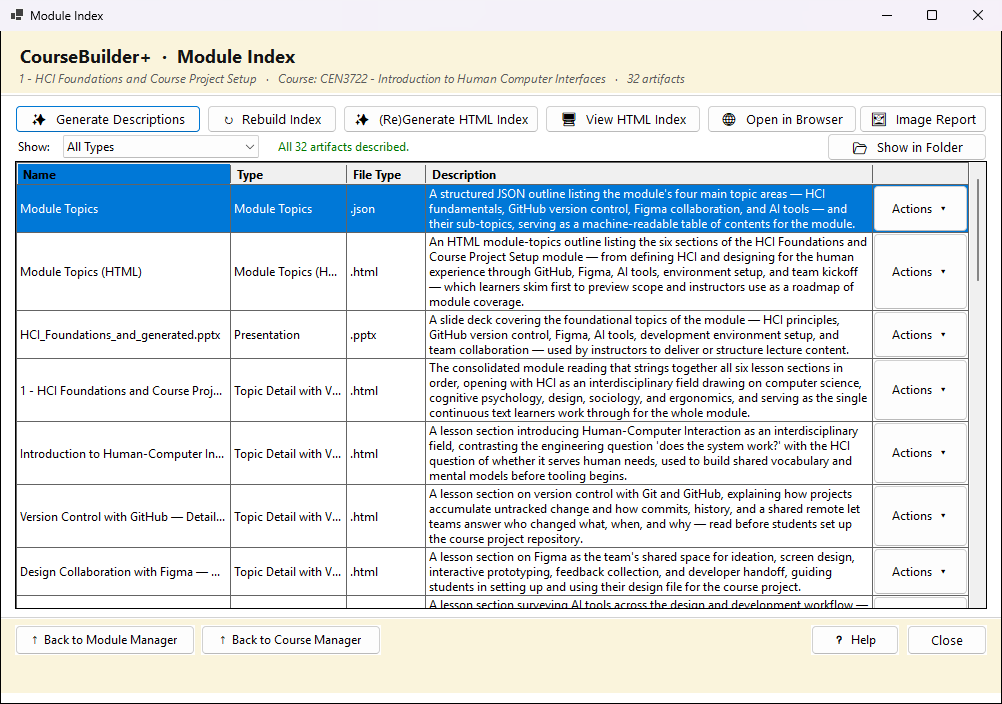Click the Back to Course Manager label
This screenshot has height=704, width=1002.
coord(297,639)
